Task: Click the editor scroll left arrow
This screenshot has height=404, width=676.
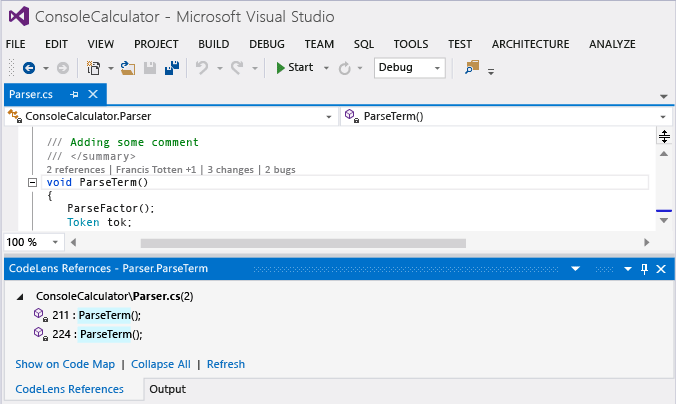Action: point(73,242)
